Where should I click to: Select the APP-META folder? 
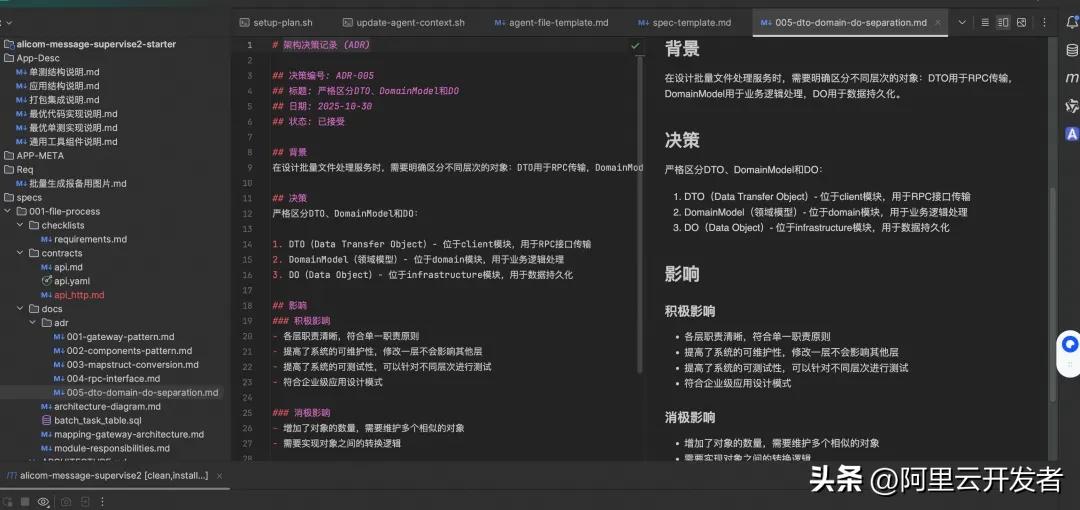[34, 156]
